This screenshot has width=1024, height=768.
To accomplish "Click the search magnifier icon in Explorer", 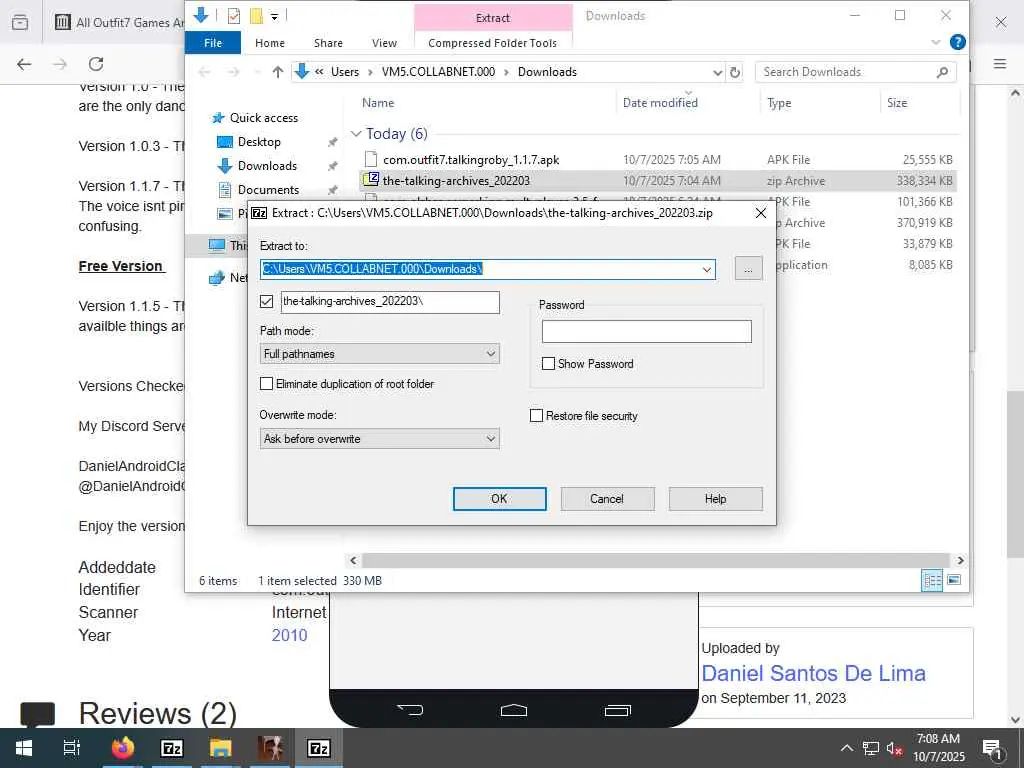I will click(x=942, y=72).
